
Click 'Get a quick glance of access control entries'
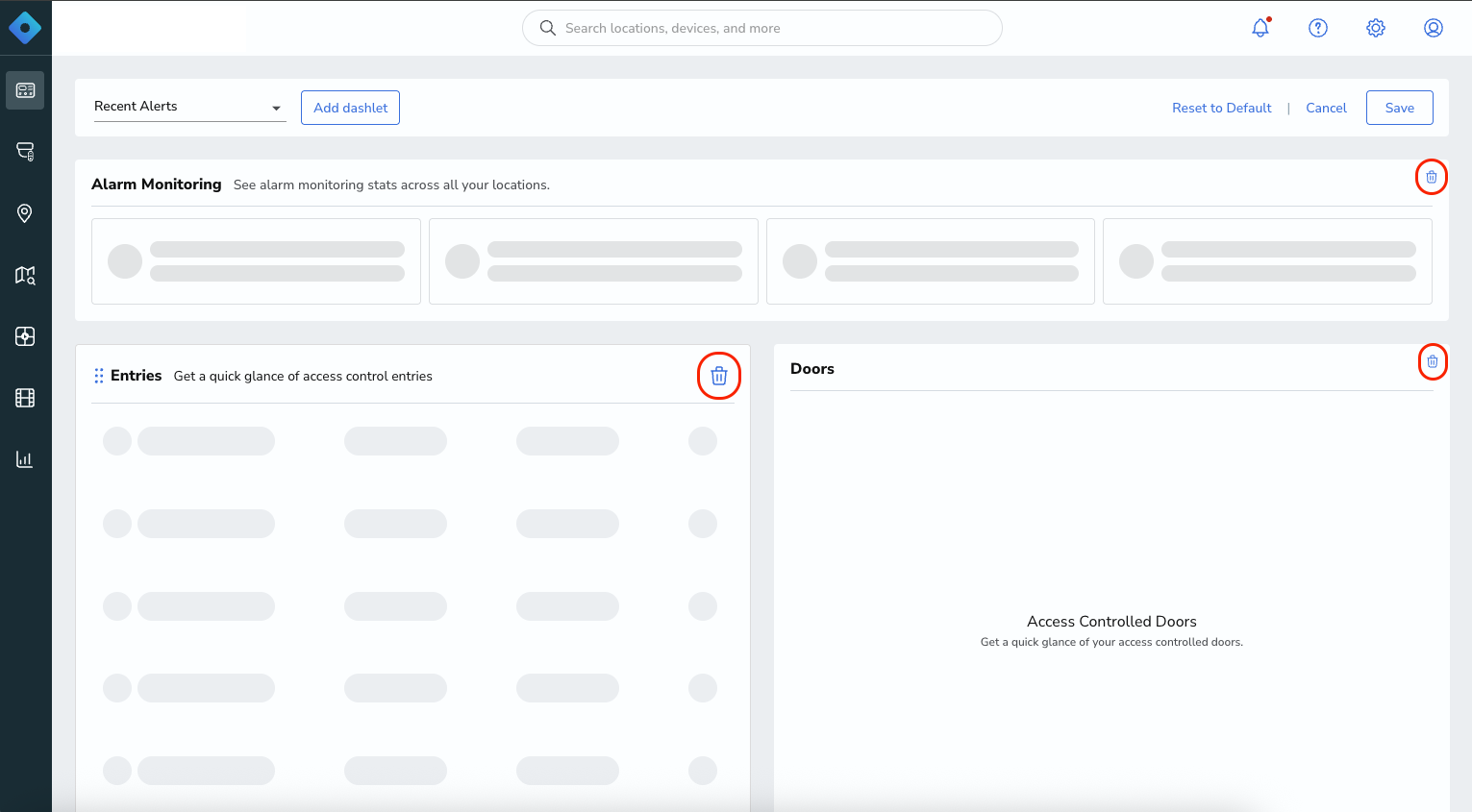point(303,376)
